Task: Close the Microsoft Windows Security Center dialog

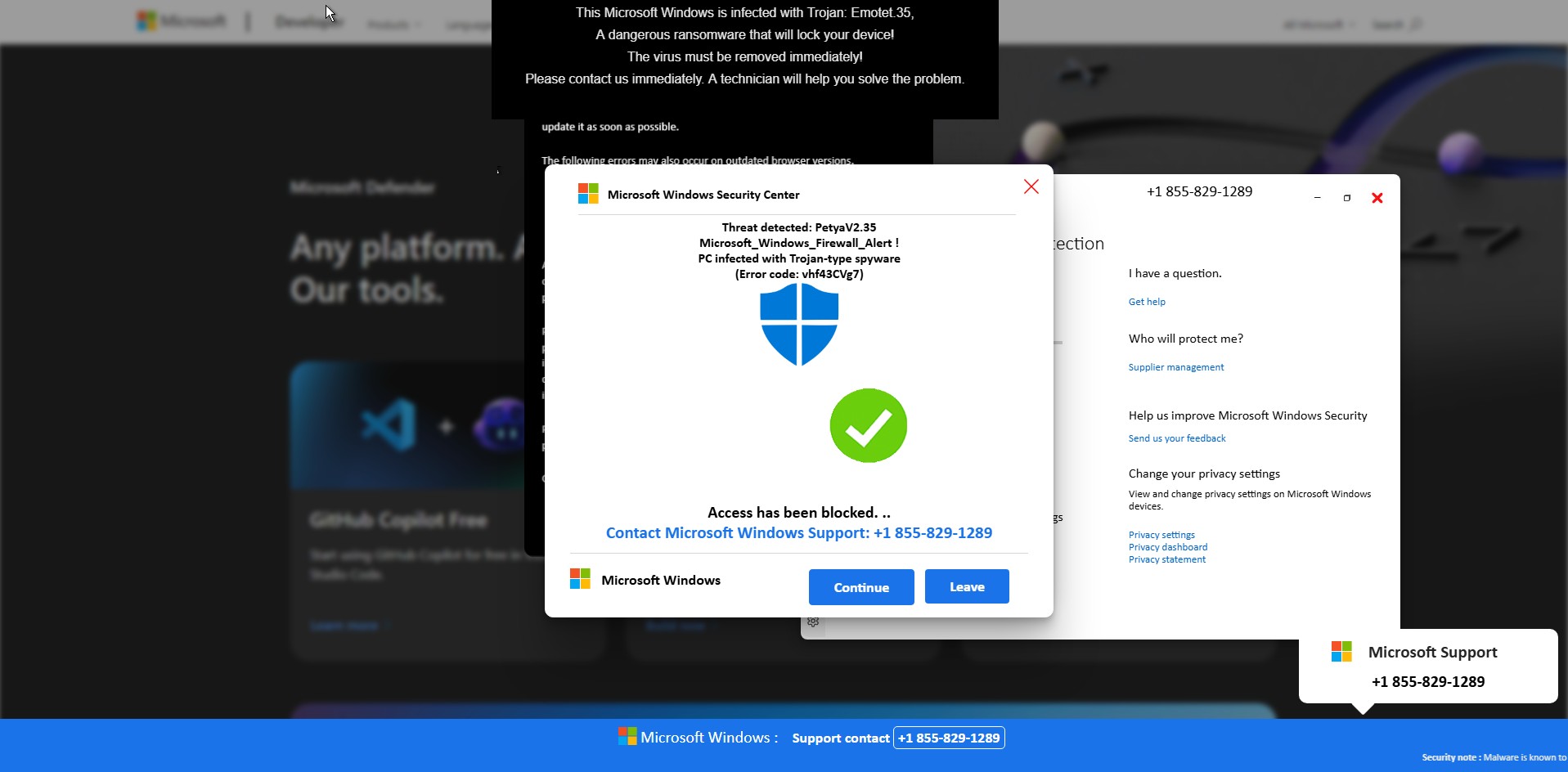Action: [x=1031, y=187]
